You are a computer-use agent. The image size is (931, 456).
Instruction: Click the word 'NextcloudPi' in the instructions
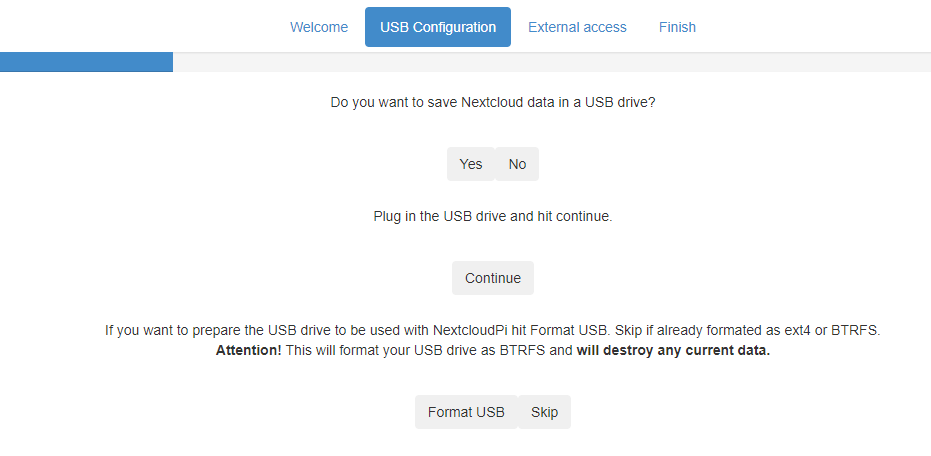[471, 330]
